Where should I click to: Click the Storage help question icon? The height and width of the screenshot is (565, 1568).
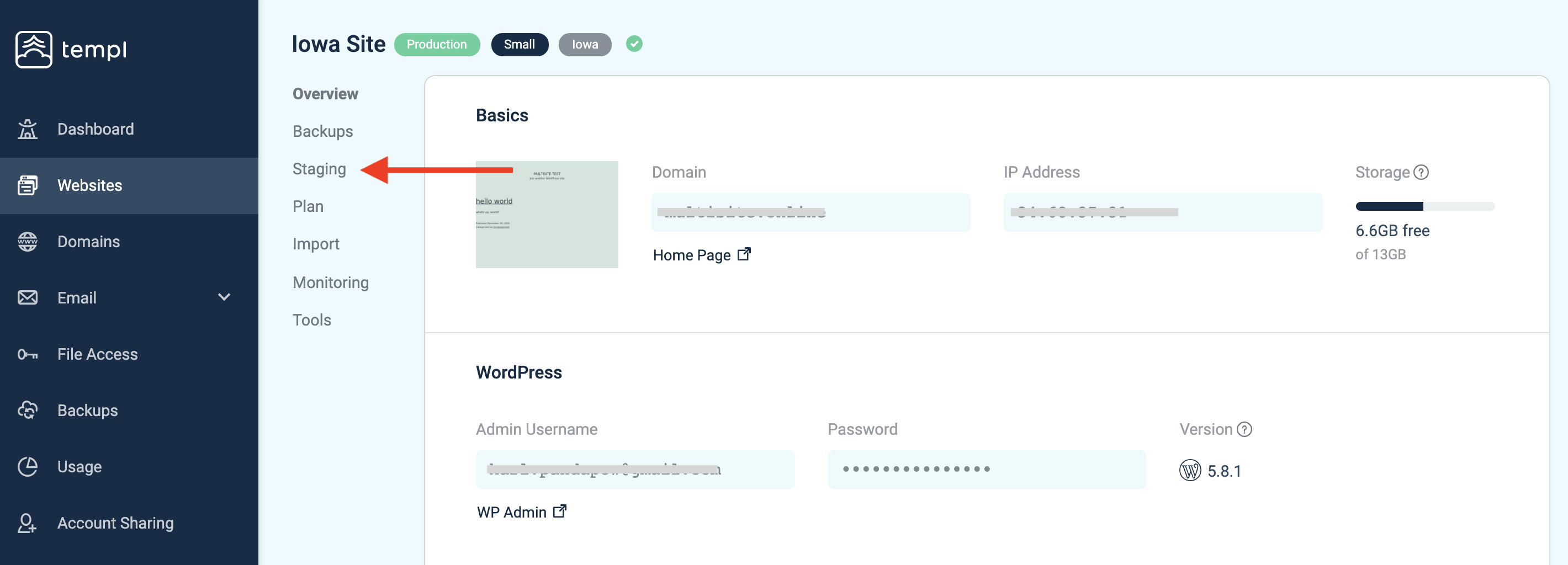coord(1421,172)
